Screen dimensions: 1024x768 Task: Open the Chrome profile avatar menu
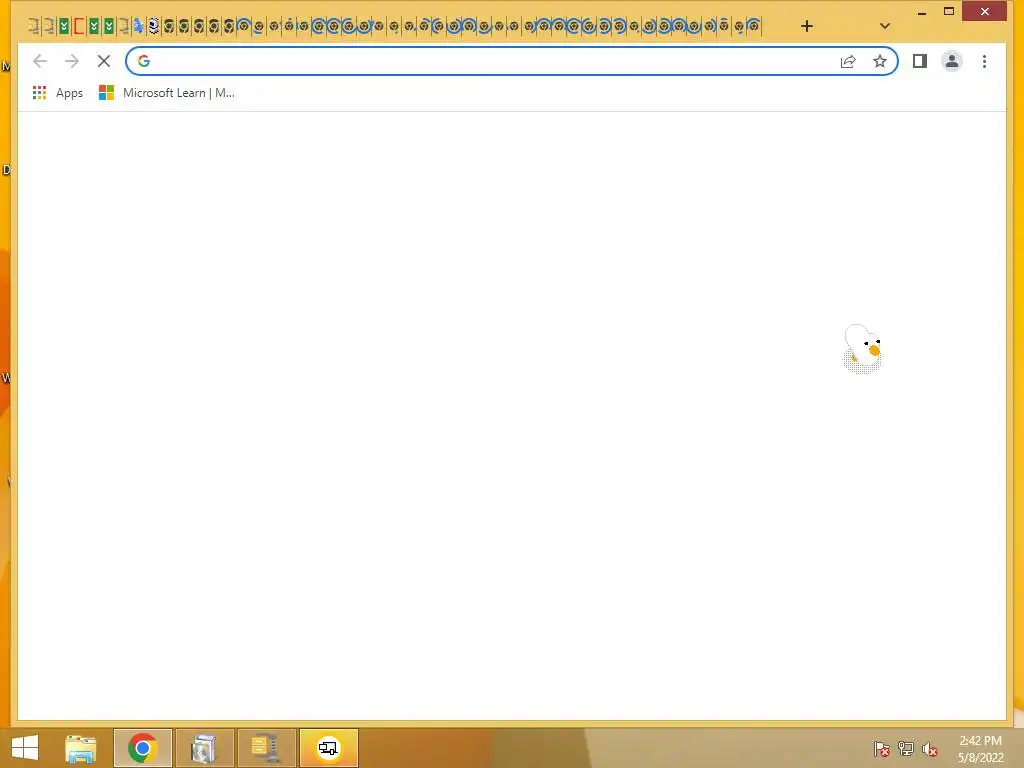point(952,61)
